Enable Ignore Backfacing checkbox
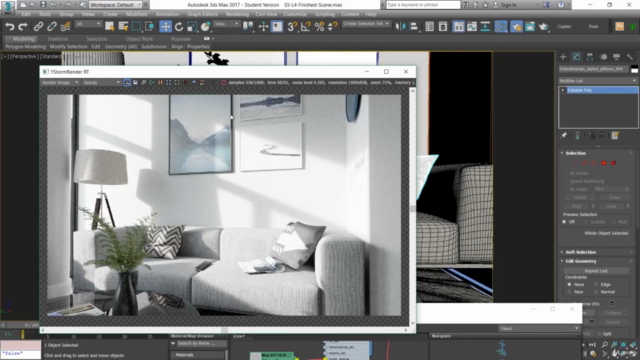Viewport: 640px width, 360px height. click(x=567, y=181)
